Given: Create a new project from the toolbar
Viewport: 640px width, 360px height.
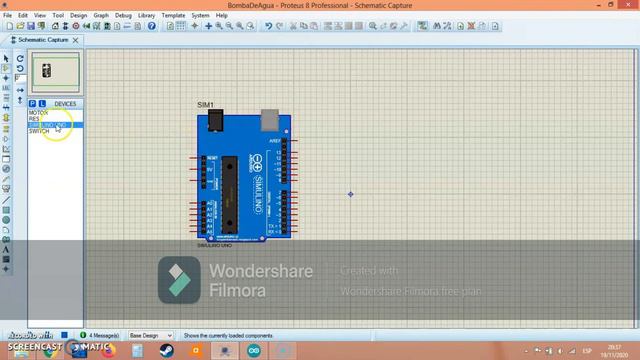Looking at the screenshot, I should tap(9, 26).
